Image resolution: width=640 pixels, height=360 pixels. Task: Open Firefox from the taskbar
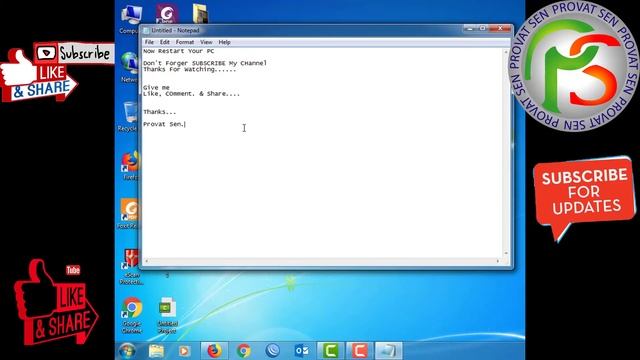(214, 351)
